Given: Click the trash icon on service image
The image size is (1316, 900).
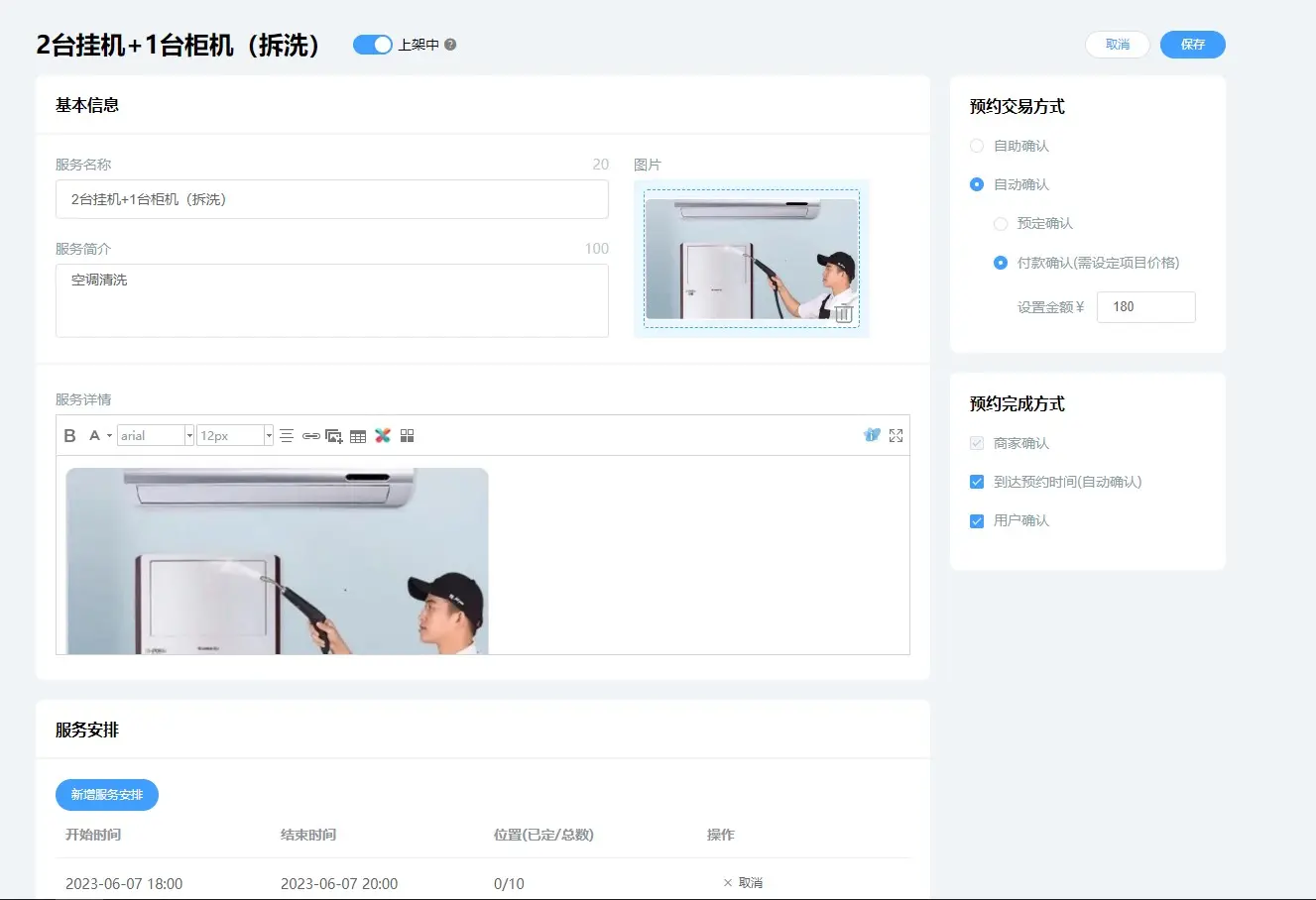Looking at the screenshot, I should point(843,313).
